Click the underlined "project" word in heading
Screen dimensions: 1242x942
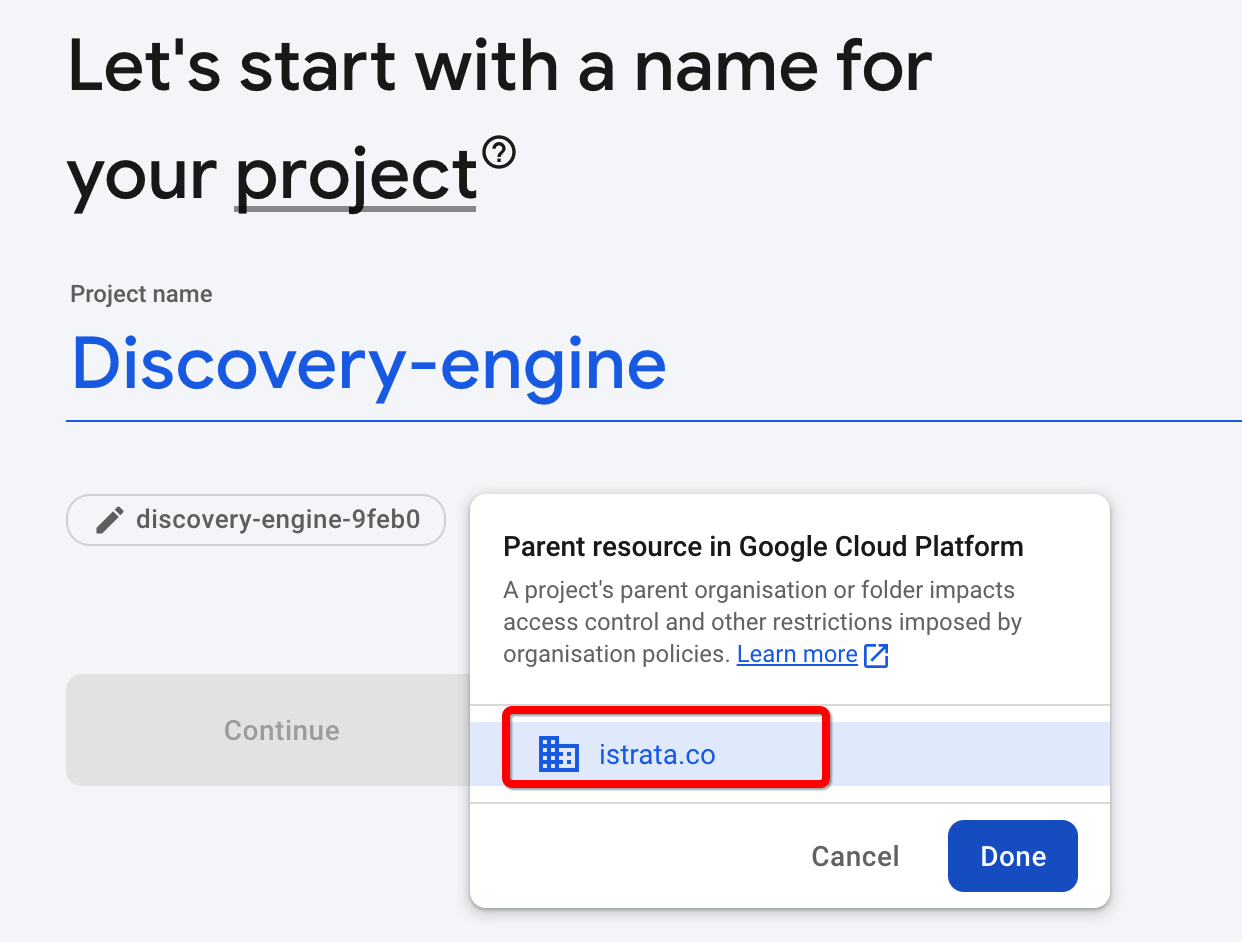(355, 174)
